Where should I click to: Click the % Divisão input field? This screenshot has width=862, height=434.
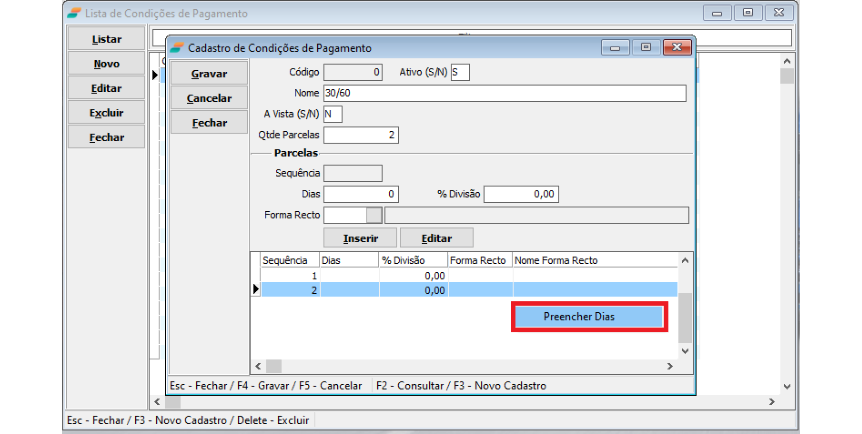coord(520,194)
